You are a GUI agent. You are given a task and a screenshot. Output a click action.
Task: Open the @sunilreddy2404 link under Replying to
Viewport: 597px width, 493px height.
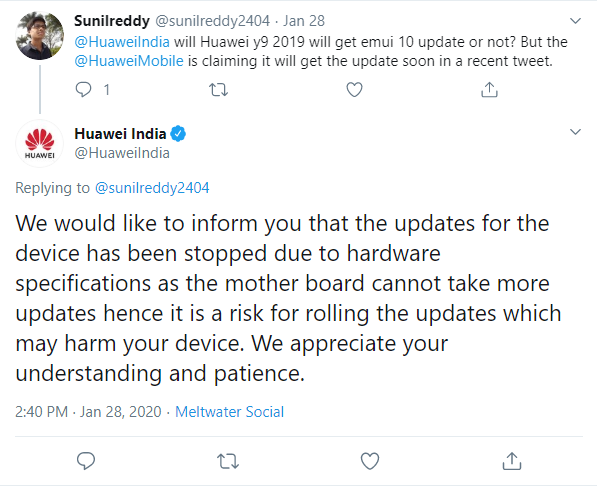point(152,188)
